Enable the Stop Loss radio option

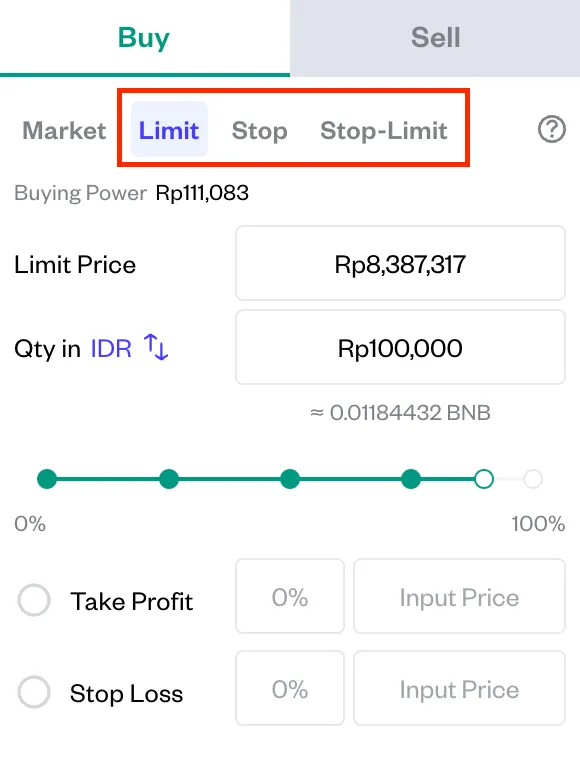34,692
